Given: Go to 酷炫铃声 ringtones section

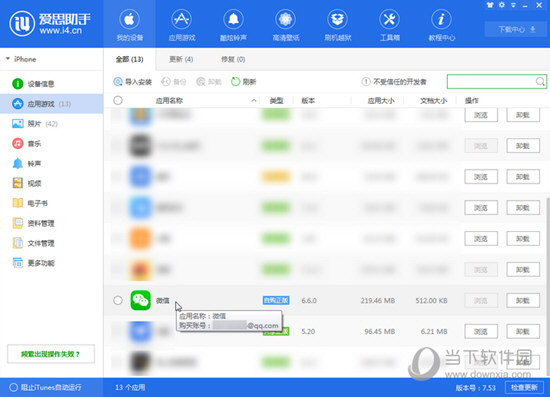Looking at the screenshot, I should (233, 25).
